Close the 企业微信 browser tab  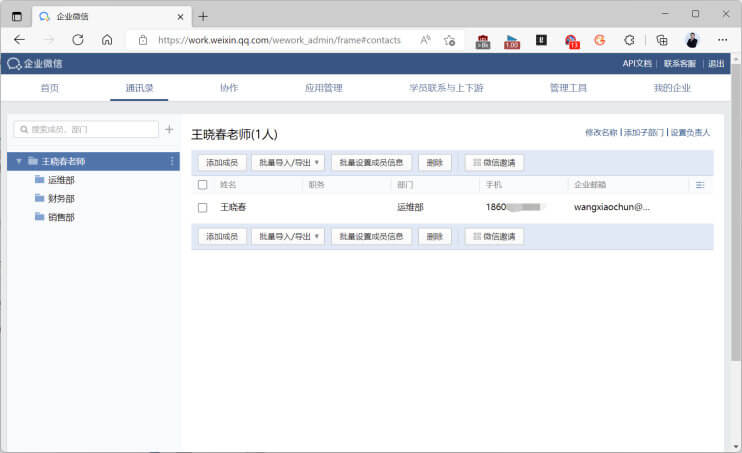click(180, 17)
